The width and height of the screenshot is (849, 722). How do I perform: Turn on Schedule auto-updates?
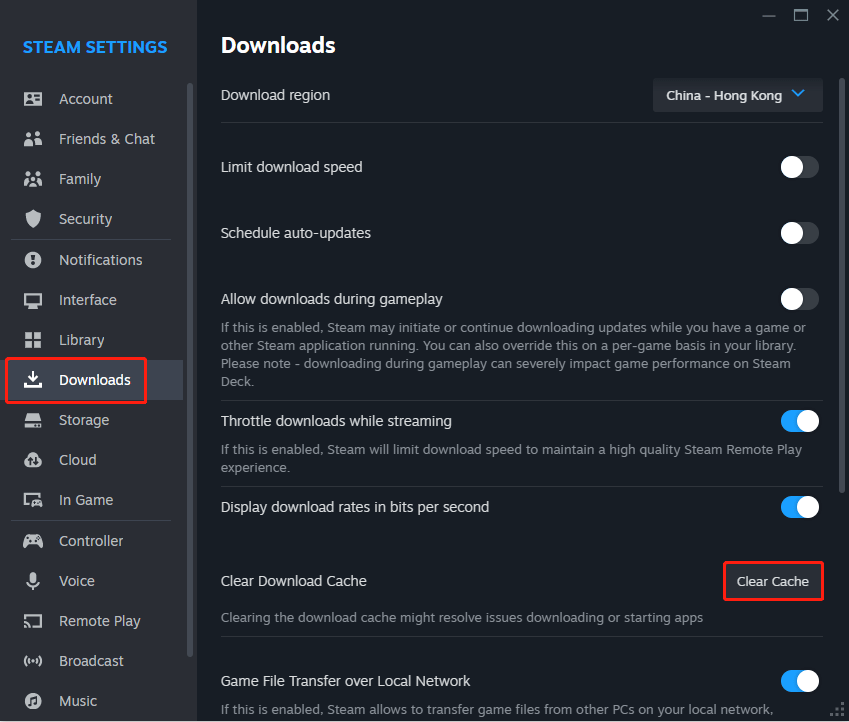[799, 233]
